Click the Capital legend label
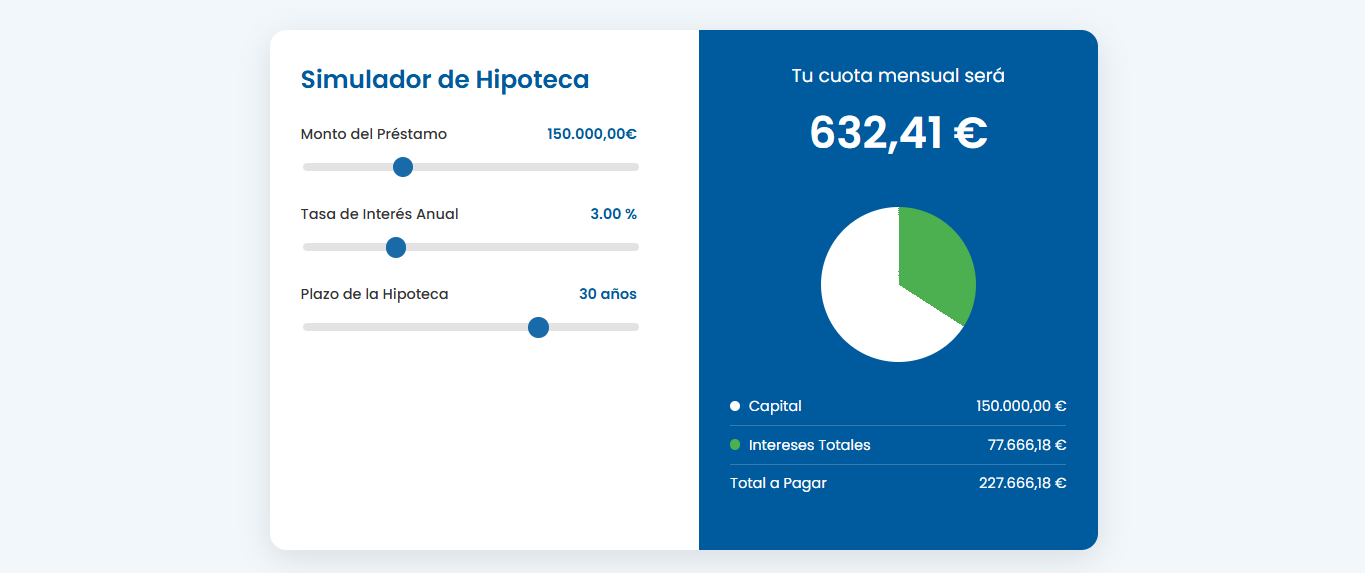Screen dimensions: 1365x573 click(775, 406)
